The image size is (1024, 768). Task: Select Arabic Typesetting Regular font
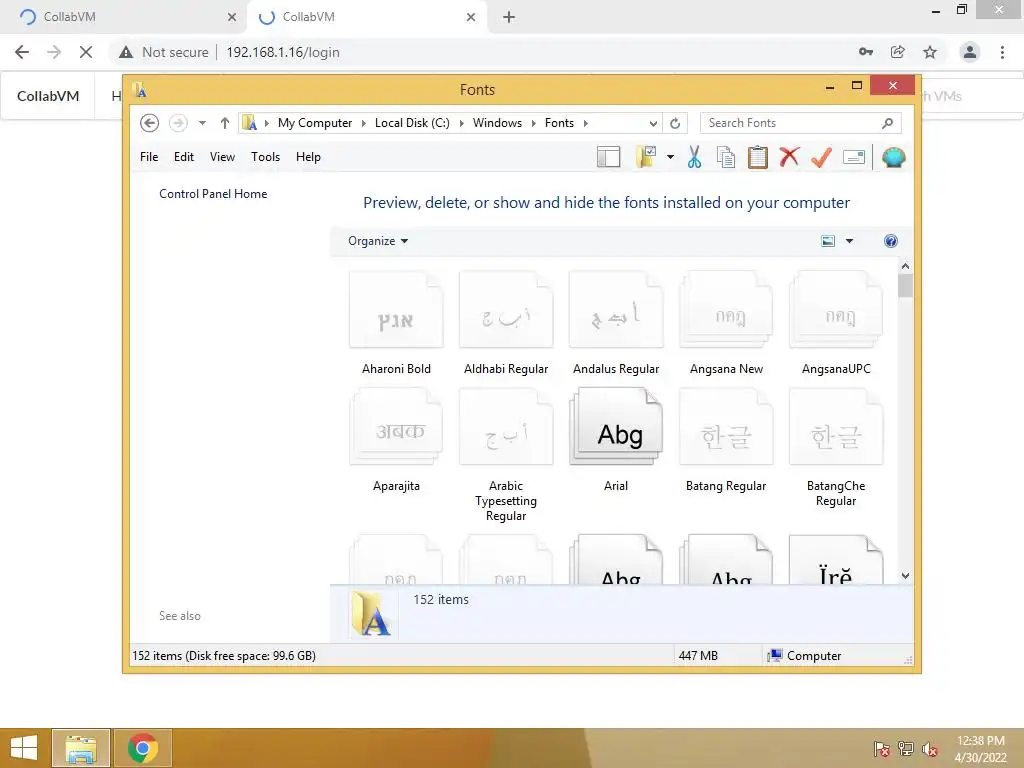click(506, 455)
